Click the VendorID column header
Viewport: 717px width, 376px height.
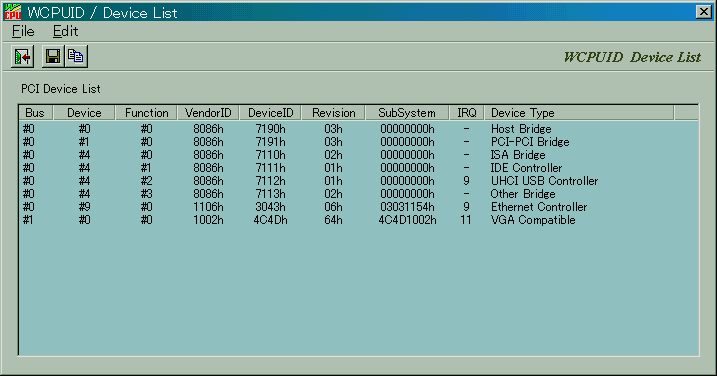point(208,113)
